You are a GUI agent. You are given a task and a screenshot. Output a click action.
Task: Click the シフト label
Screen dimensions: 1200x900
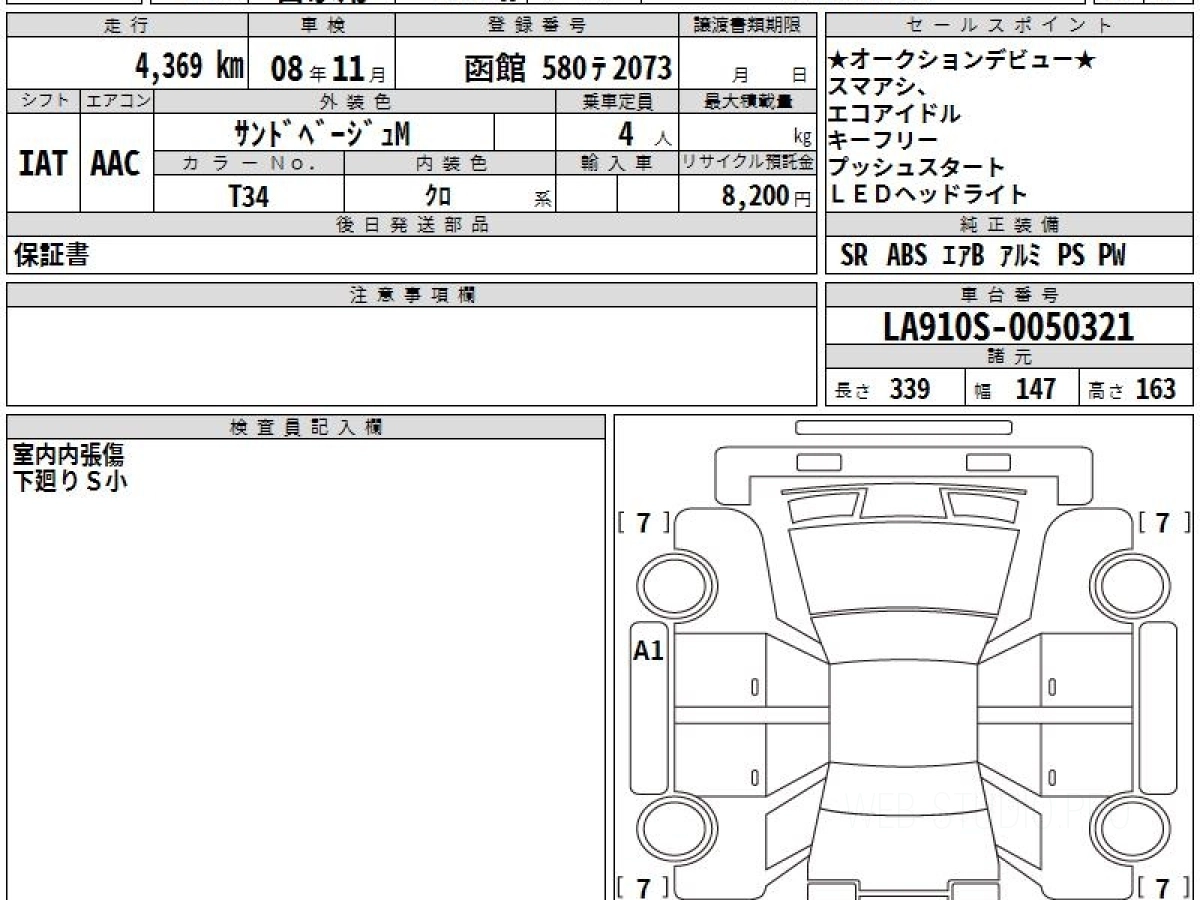pyautogui.click(x=43, y=101)
